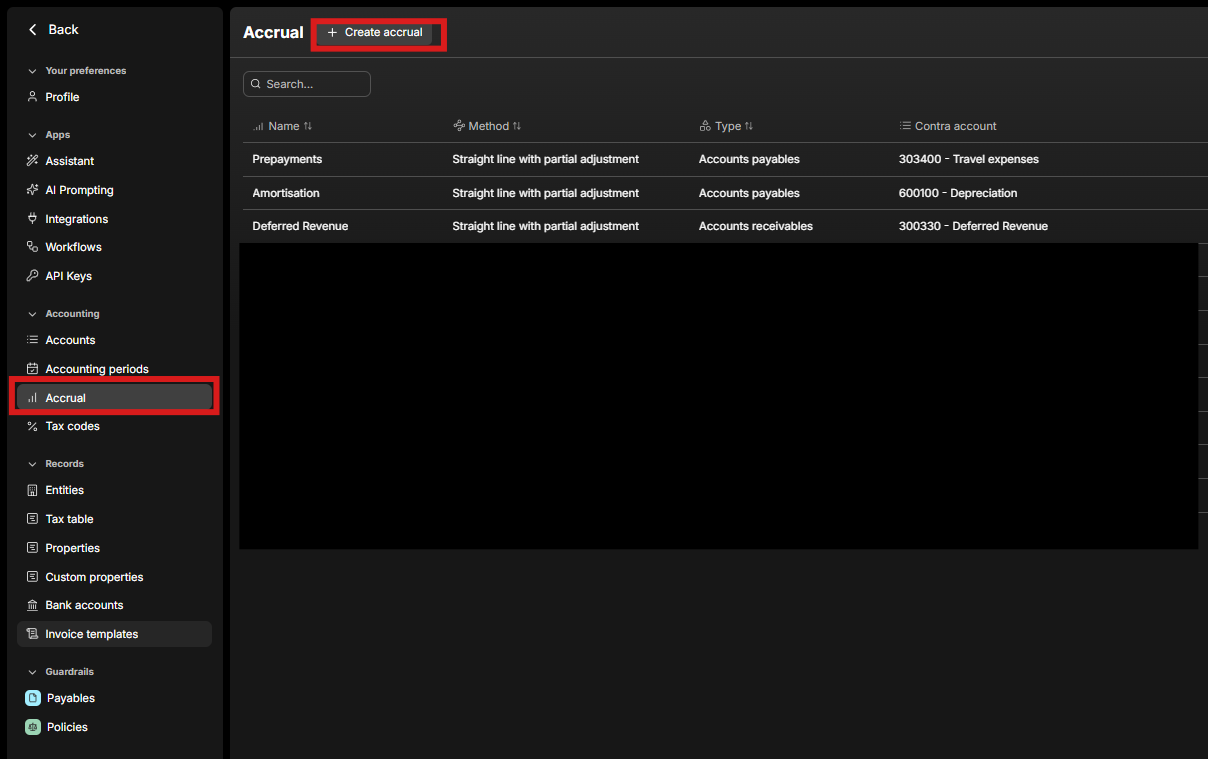This screenshot has width=1208, height=759.
Task: Sort the table by Name column
Action: [x=308, y=126]
